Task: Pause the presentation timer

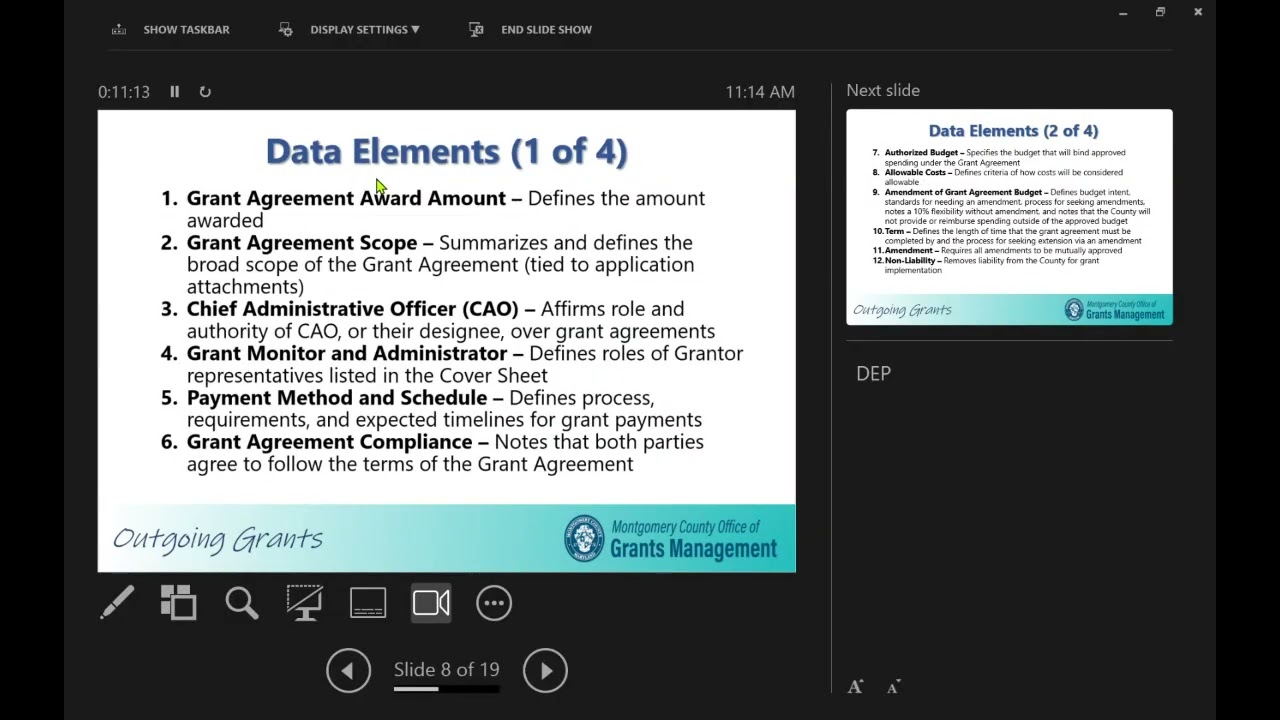Action: (x=174, y=91)
